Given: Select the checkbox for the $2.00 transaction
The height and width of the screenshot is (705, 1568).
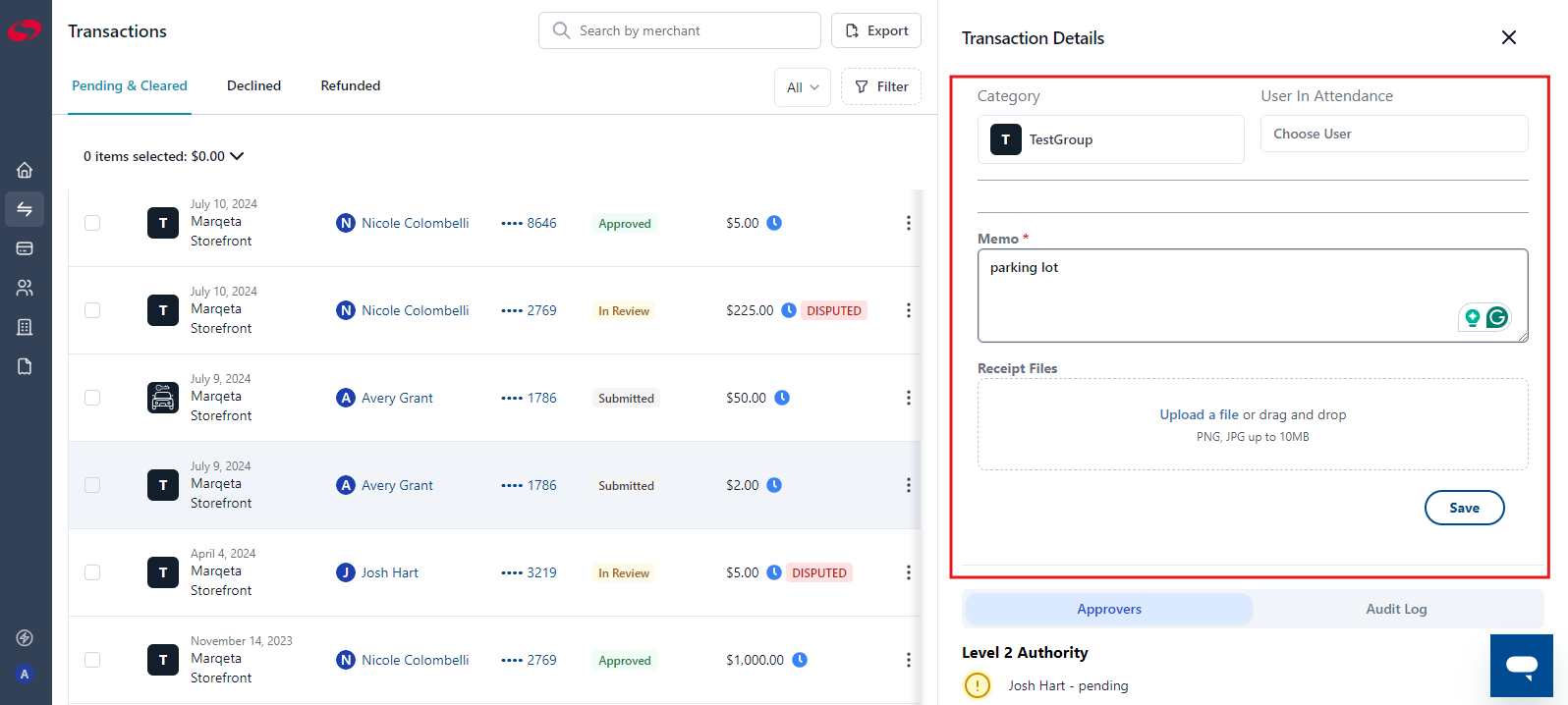Looking at the screenshot, I should 92,485.
